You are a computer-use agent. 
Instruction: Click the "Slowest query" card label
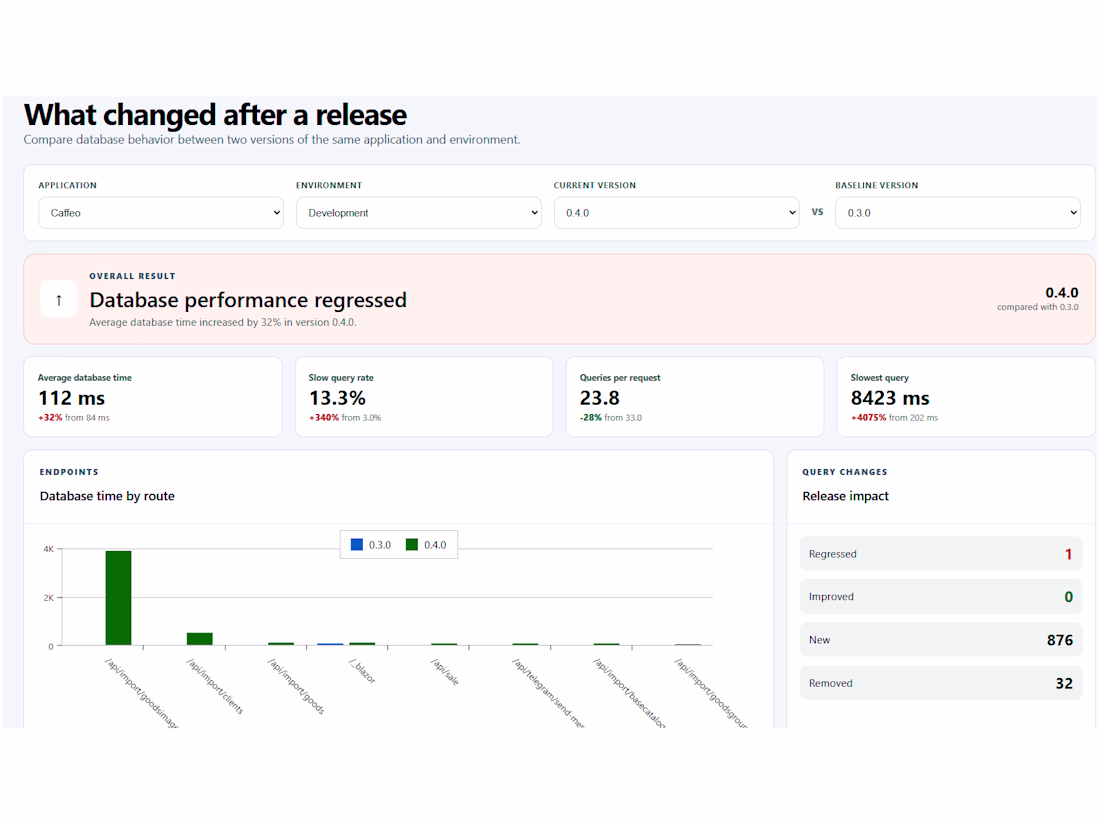click(880, 377)
